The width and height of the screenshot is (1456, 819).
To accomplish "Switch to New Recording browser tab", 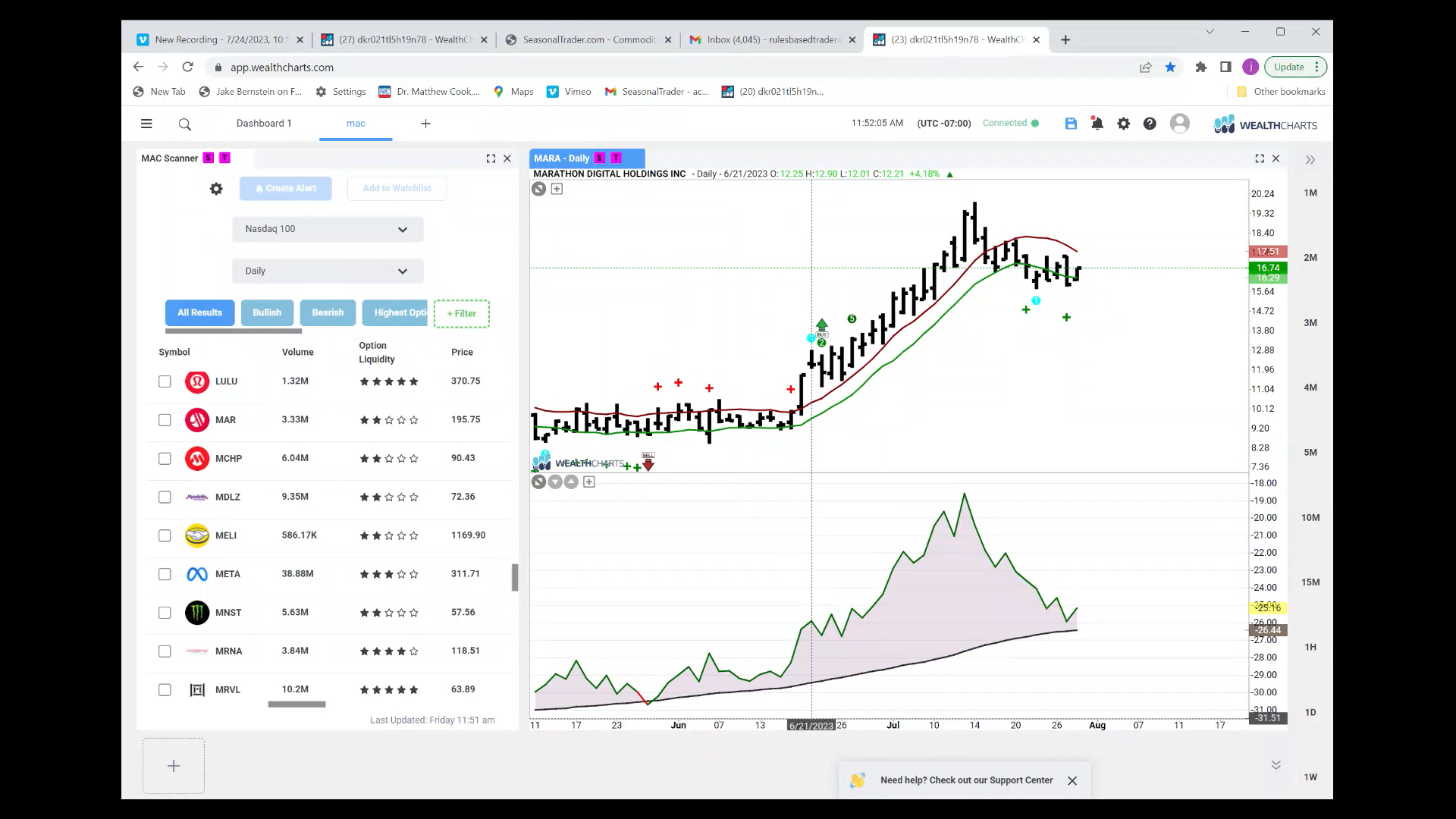I will pos(219,40).
